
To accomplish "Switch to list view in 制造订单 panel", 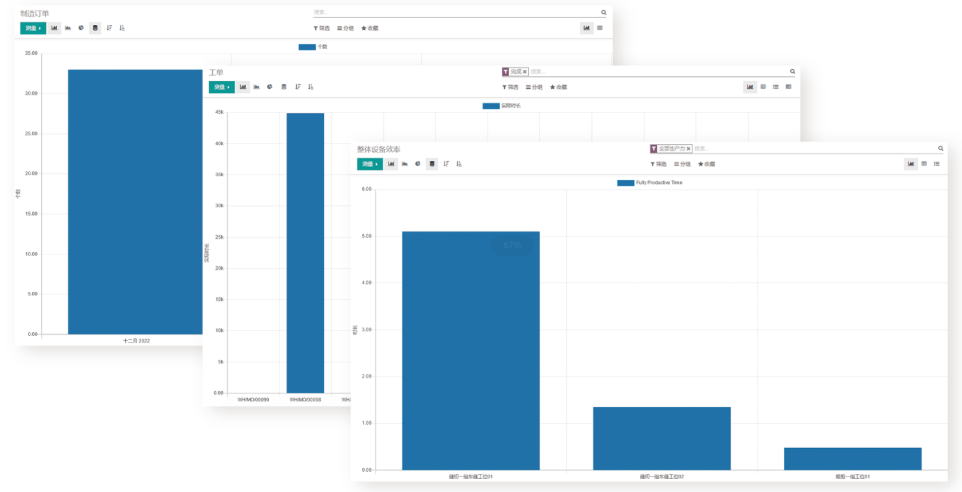I will click(x=600, y=28).
